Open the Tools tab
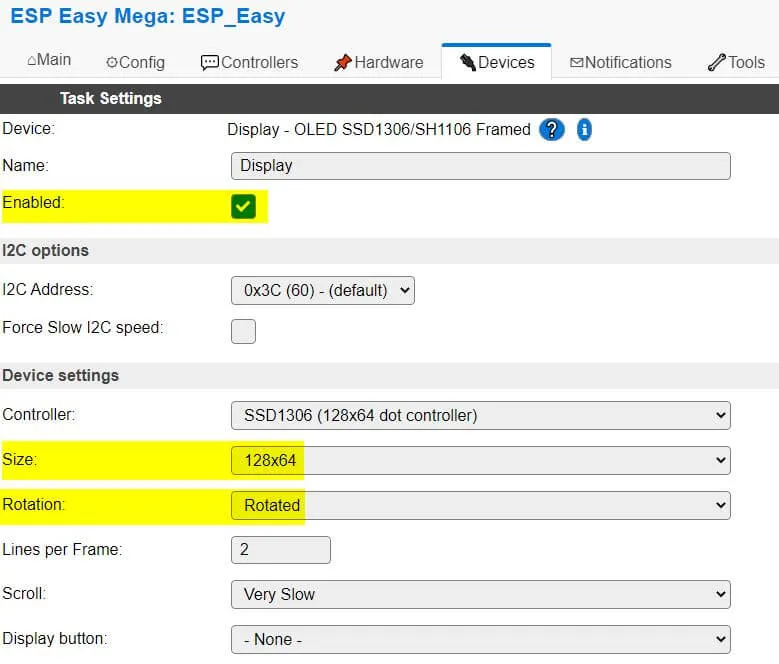 pos(736,63)
